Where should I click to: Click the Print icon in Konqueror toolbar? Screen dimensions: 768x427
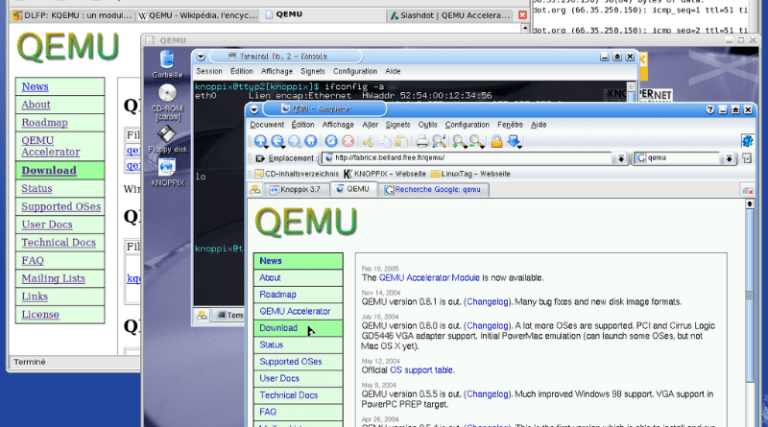point(423,141)
